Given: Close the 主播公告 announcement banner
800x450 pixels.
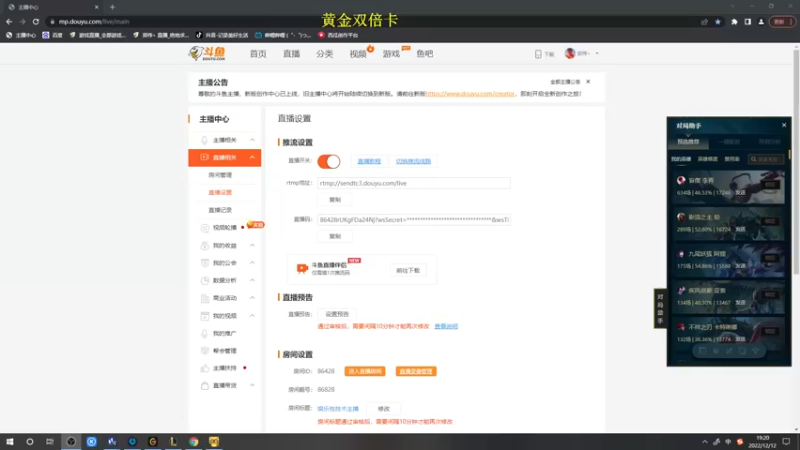Looking at the screenshot, I should click(588, 82).
